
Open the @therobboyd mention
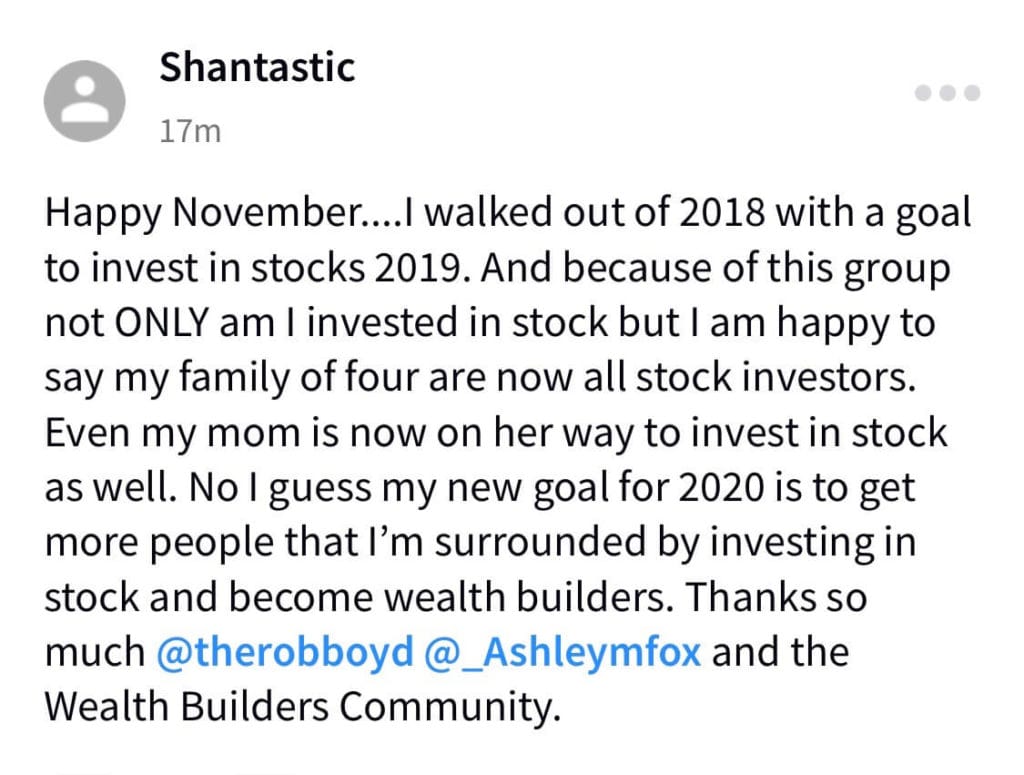click(x=285, y=652)
